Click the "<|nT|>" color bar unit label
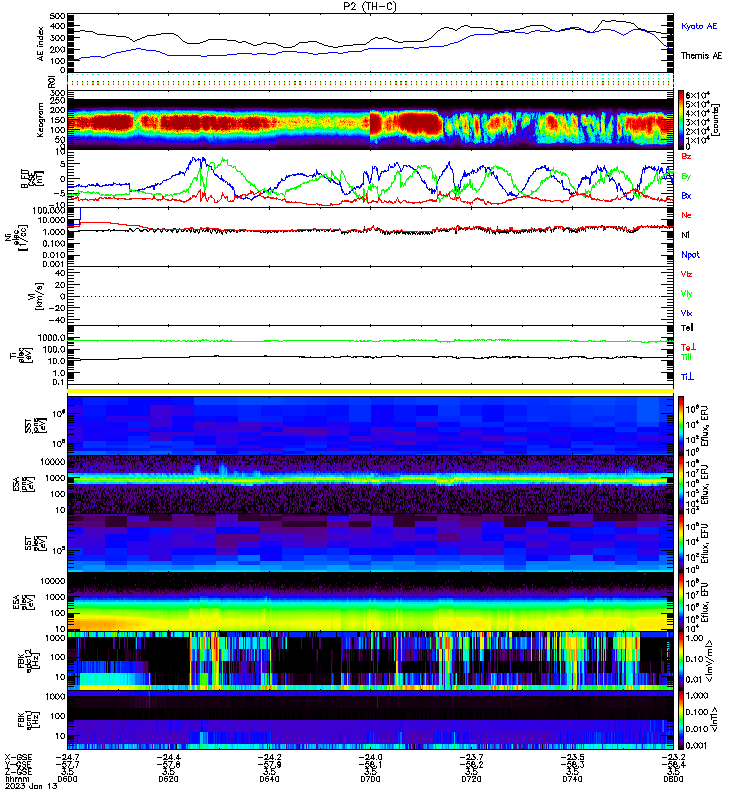This screenshot has width=750, height=800. [714, 720]
